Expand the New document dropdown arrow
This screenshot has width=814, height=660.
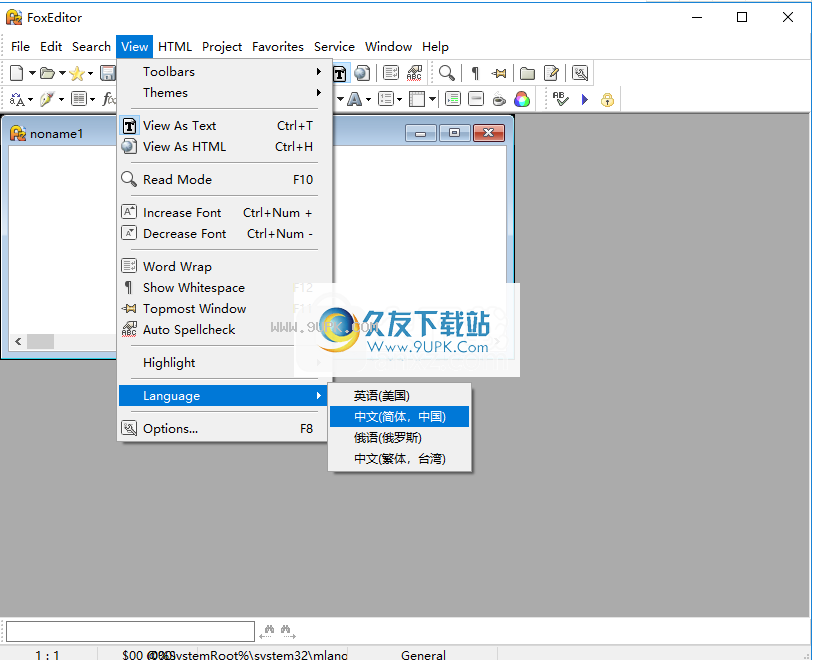click(x=32, y=73)
